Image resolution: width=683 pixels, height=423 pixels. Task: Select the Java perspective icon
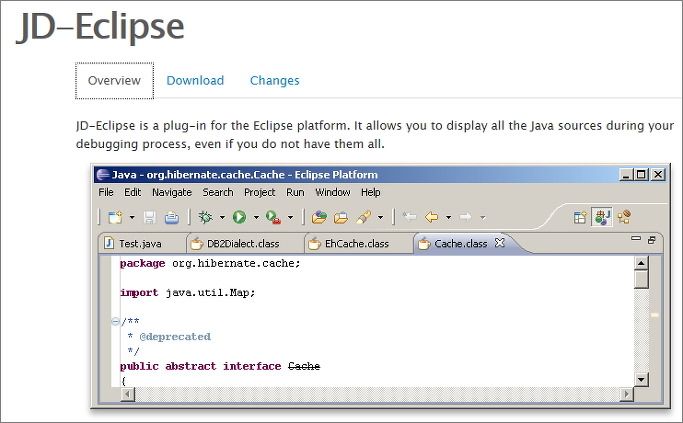pos(602,217)
